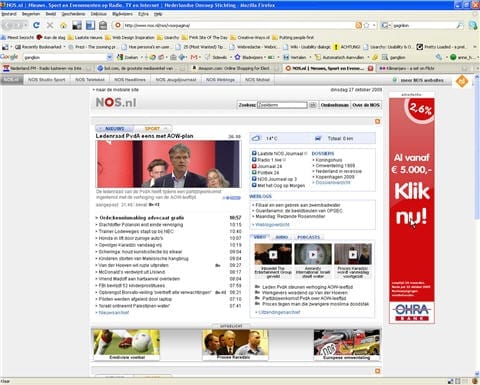Open the Google toolbar search box dropdown

pyautogui.click(x=109, y=57)
